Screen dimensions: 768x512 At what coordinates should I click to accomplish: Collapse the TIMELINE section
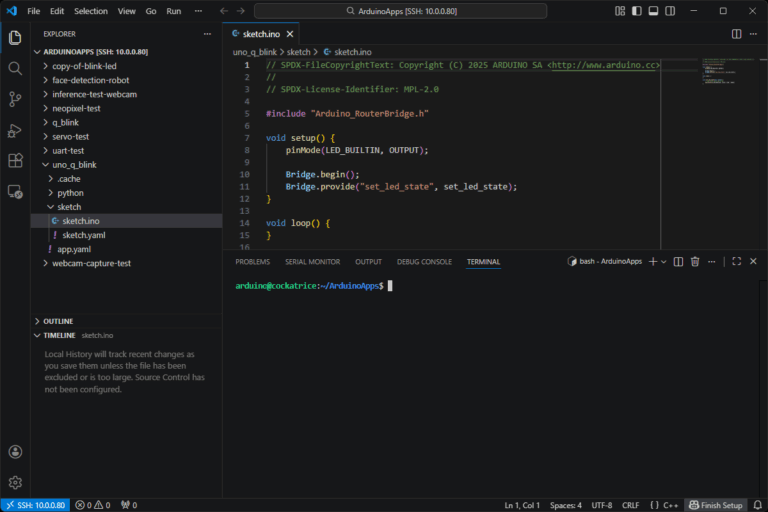[126, 335]
